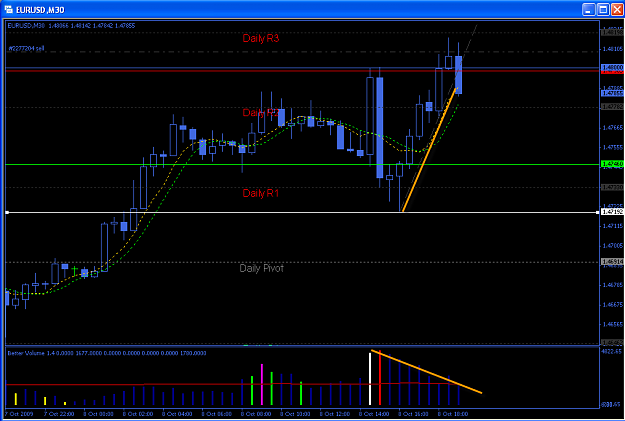Click the EURUSD,M30 OHLC header text in chart
The image size is (625, 421).
click(71, 26)
